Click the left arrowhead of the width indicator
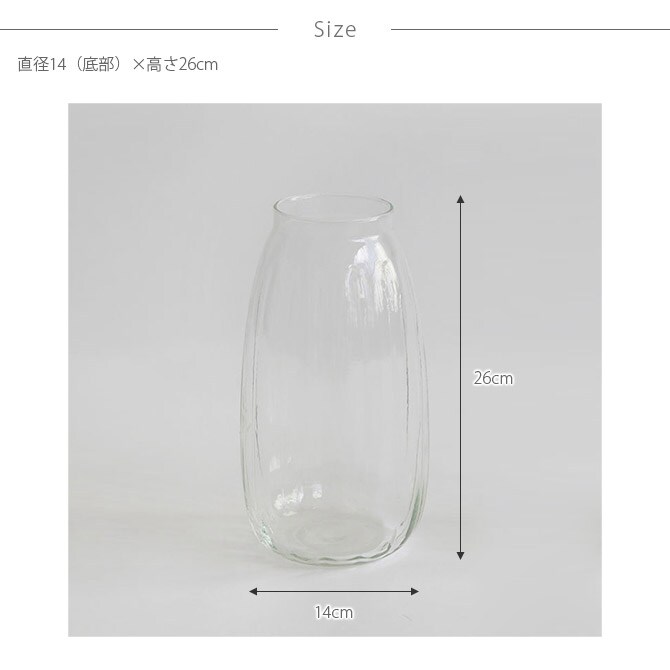The image size is (670, 670). click(x=253, y=591)
